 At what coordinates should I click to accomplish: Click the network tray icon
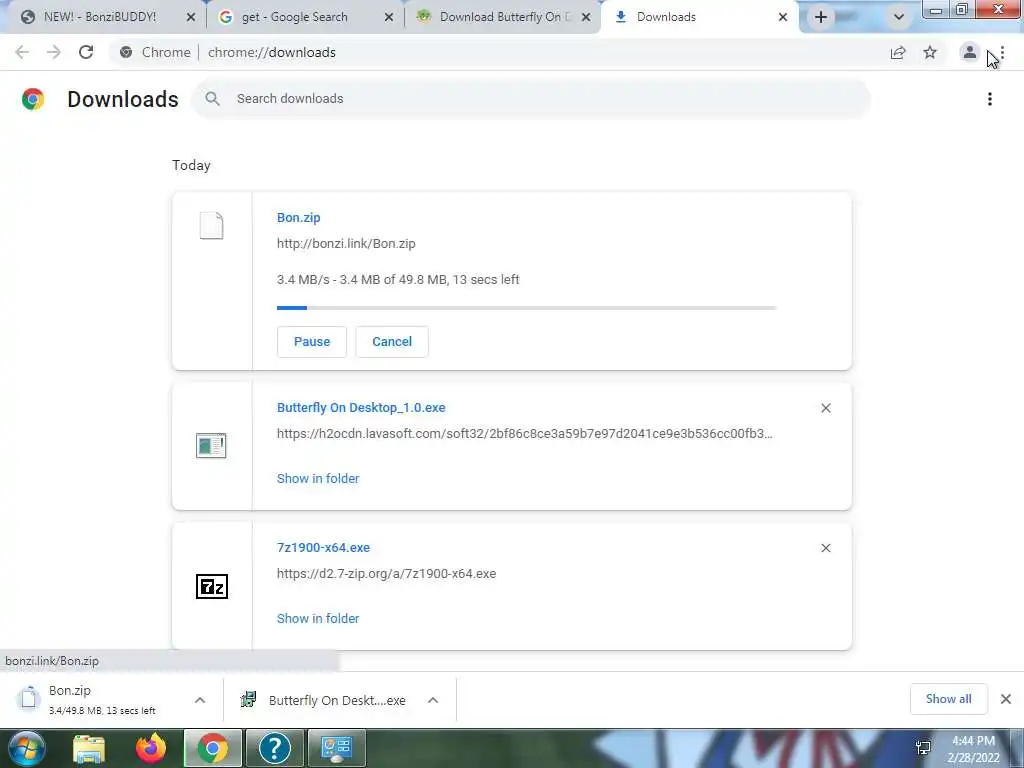[923, 748]
